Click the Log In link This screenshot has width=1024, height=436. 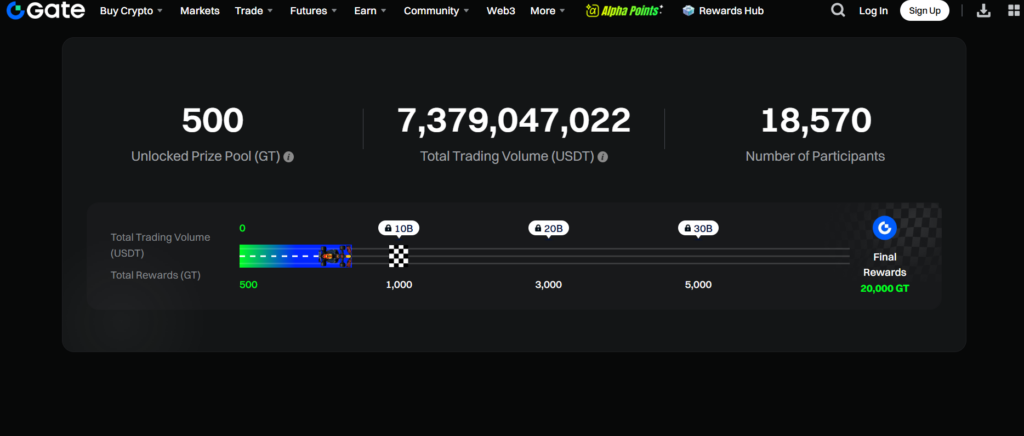click(x=873, y=11)
